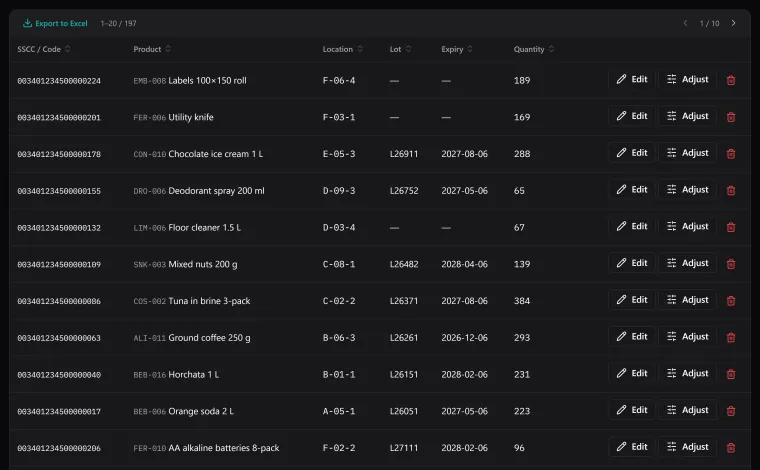Click product Deodorant spray 200 ml
This screenshot has height=470, width=760.
(216, 190)
